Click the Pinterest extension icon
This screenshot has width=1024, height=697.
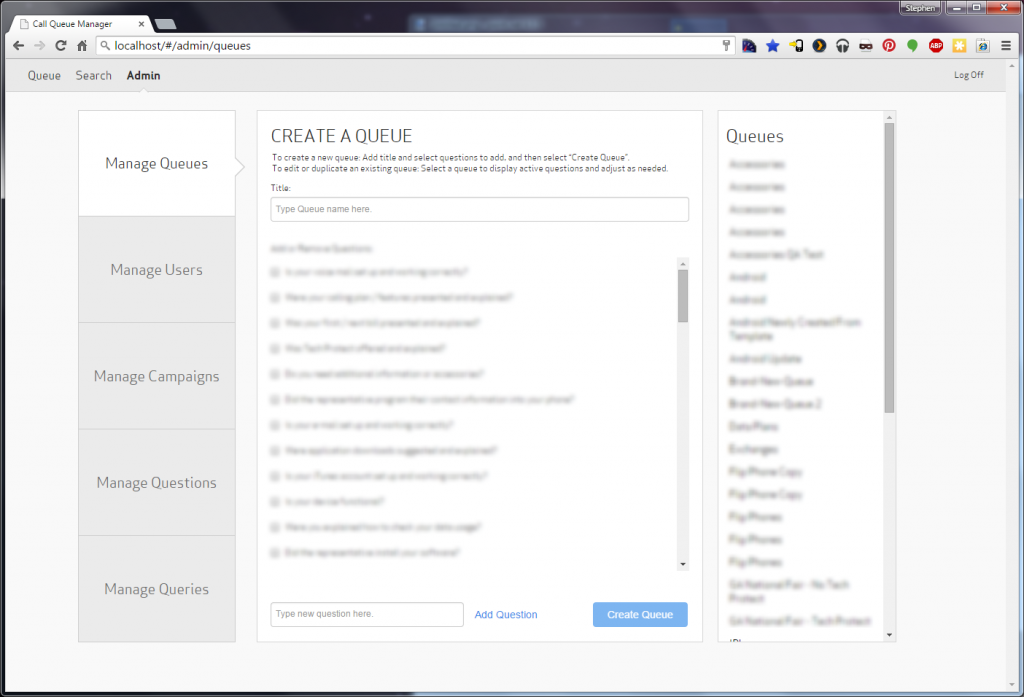pos(889,45)
